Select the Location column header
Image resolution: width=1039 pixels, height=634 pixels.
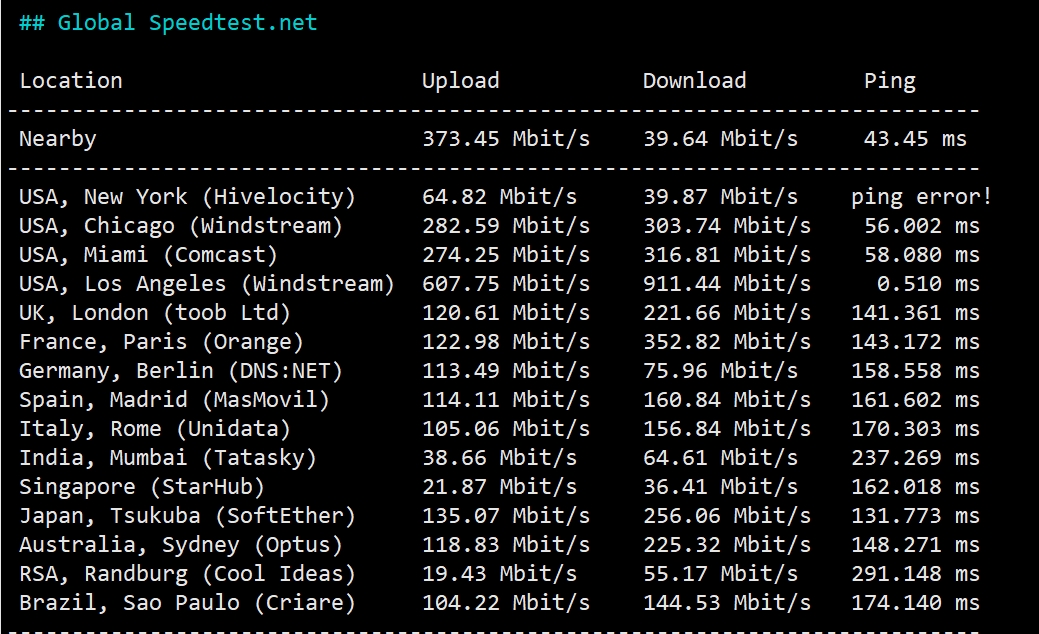point(71,80)
